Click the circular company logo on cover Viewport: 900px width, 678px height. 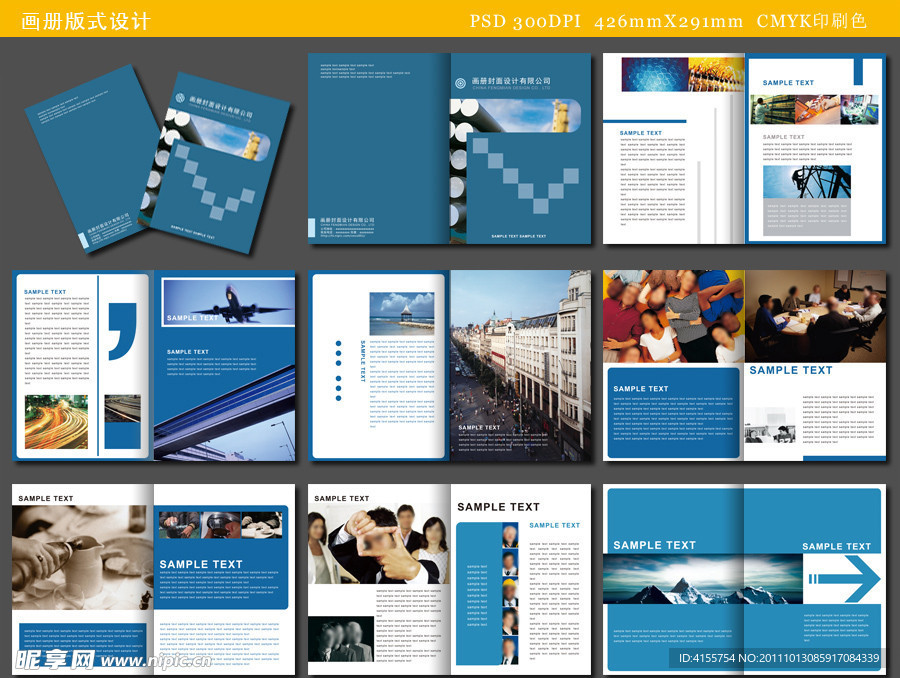click(x=460, y=83)
